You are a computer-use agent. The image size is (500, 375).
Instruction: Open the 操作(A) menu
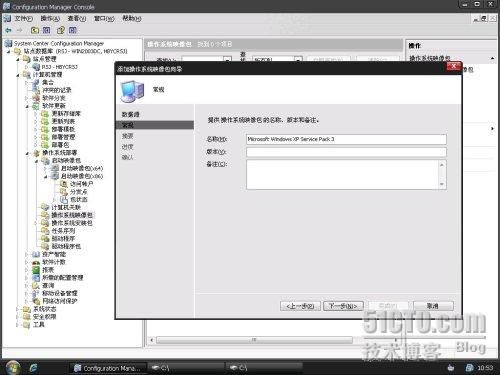coord(50,18)
